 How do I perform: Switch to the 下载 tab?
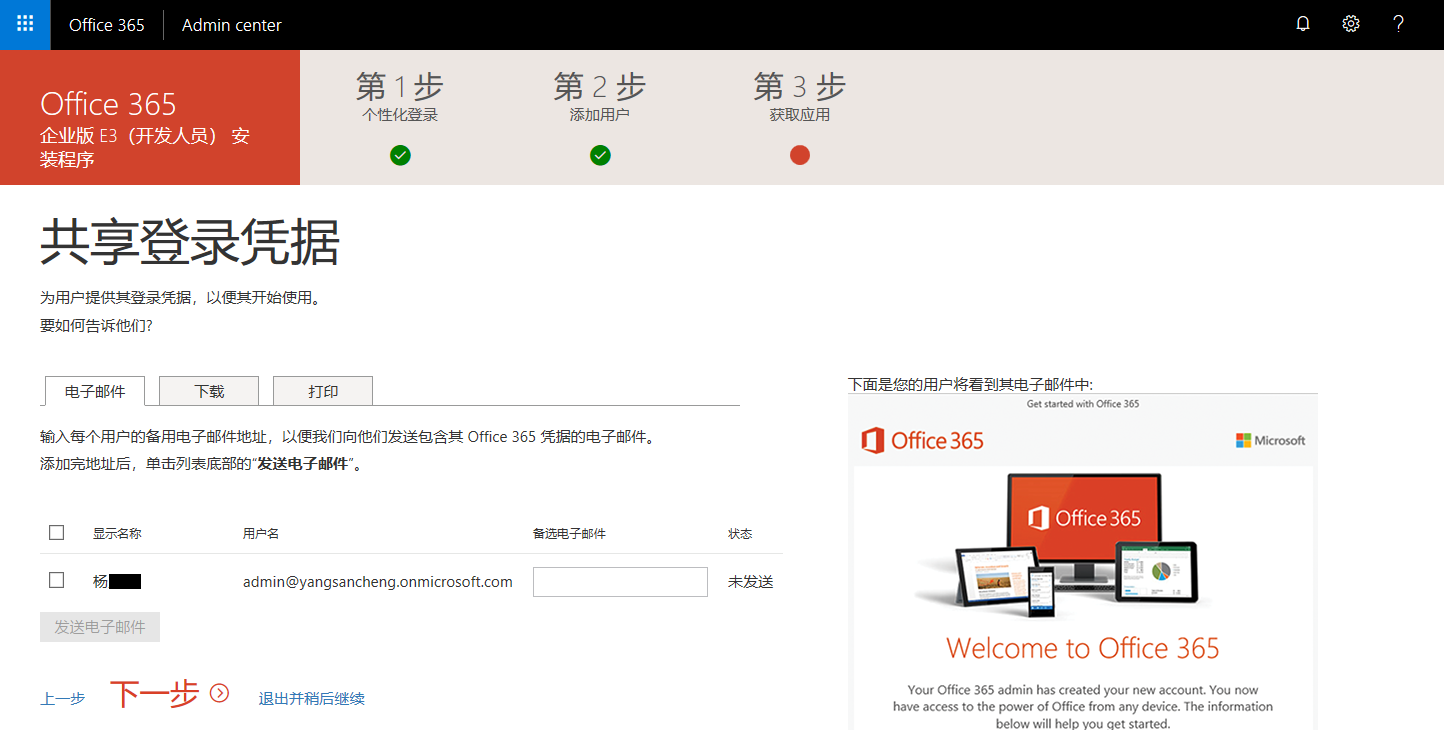point(209,391)
